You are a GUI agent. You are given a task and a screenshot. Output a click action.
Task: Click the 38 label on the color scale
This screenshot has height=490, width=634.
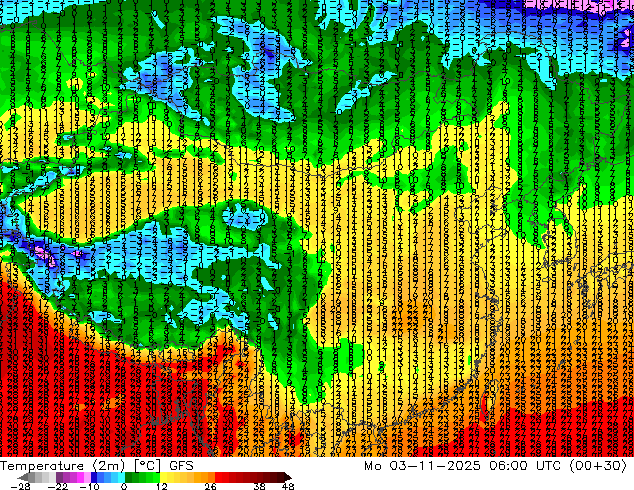tap(259, 486)
